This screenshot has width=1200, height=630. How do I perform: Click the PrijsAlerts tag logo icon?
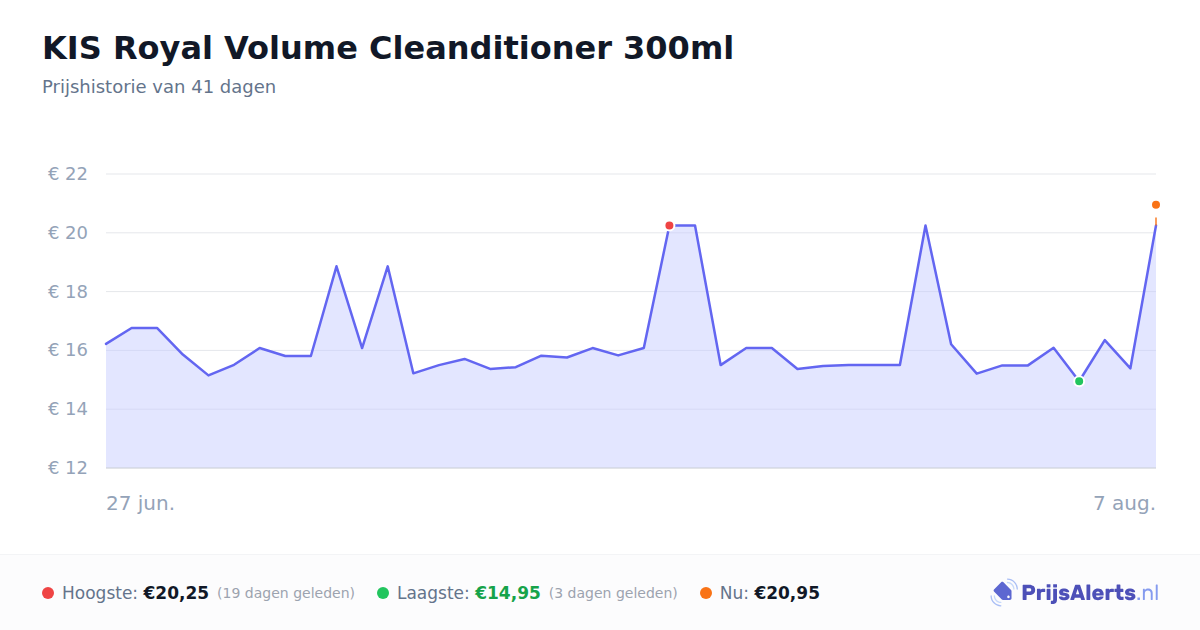click(1003, 593)
